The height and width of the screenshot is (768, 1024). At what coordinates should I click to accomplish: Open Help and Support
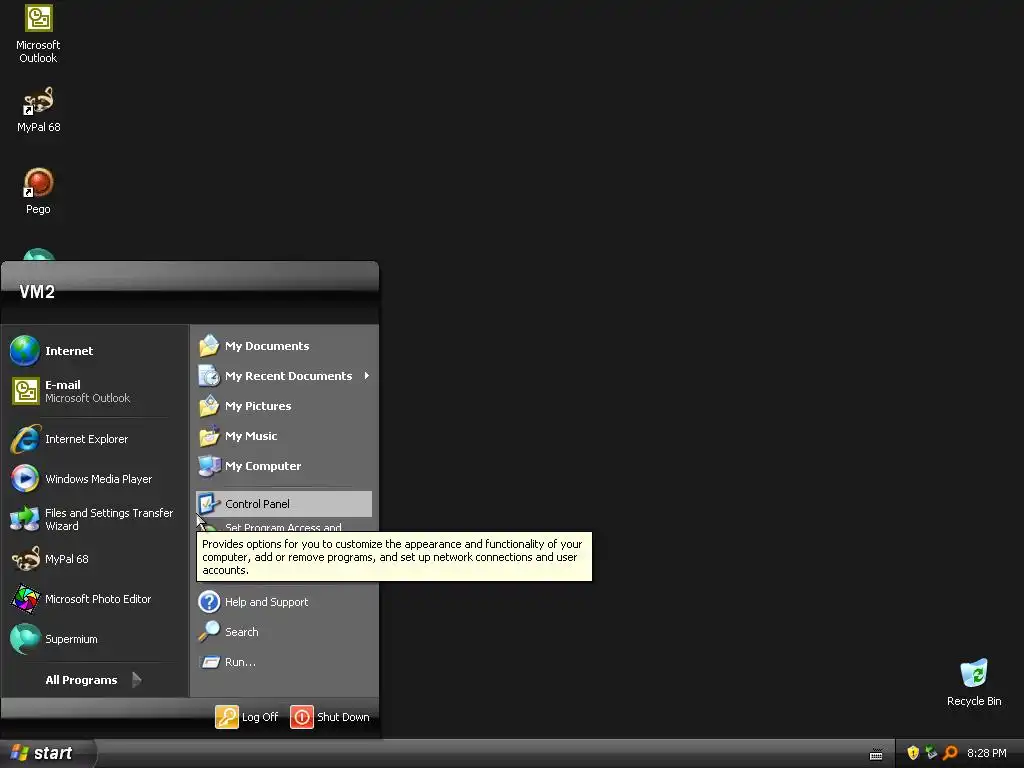283,601
